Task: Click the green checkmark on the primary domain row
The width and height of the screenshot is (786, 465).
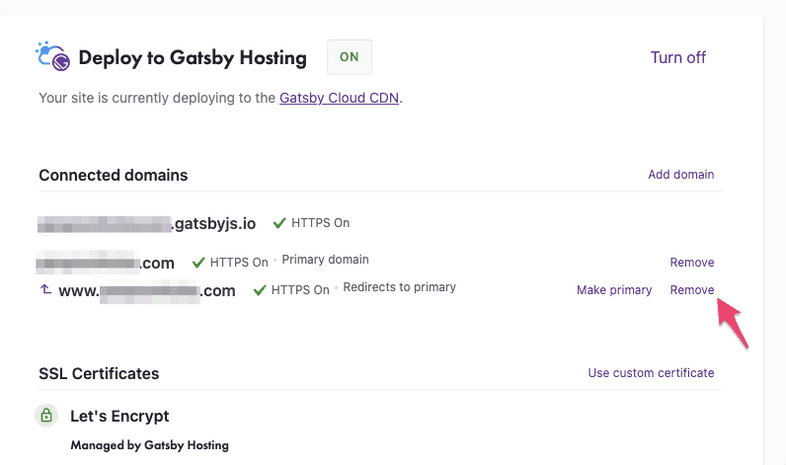Action: point(197,262)
